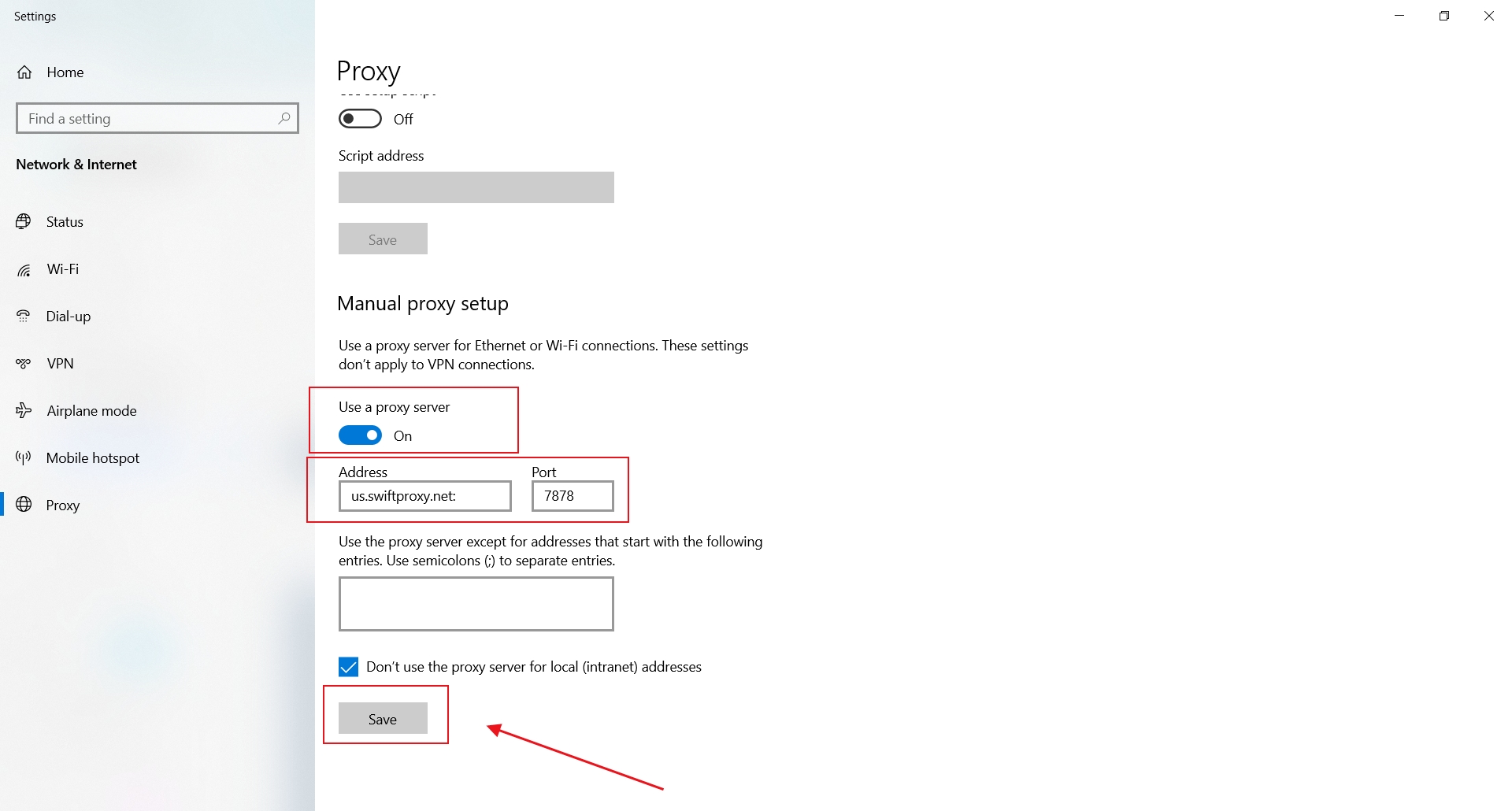Click the Dial-up icon
1512x811 pixels.
coord(24,317)
